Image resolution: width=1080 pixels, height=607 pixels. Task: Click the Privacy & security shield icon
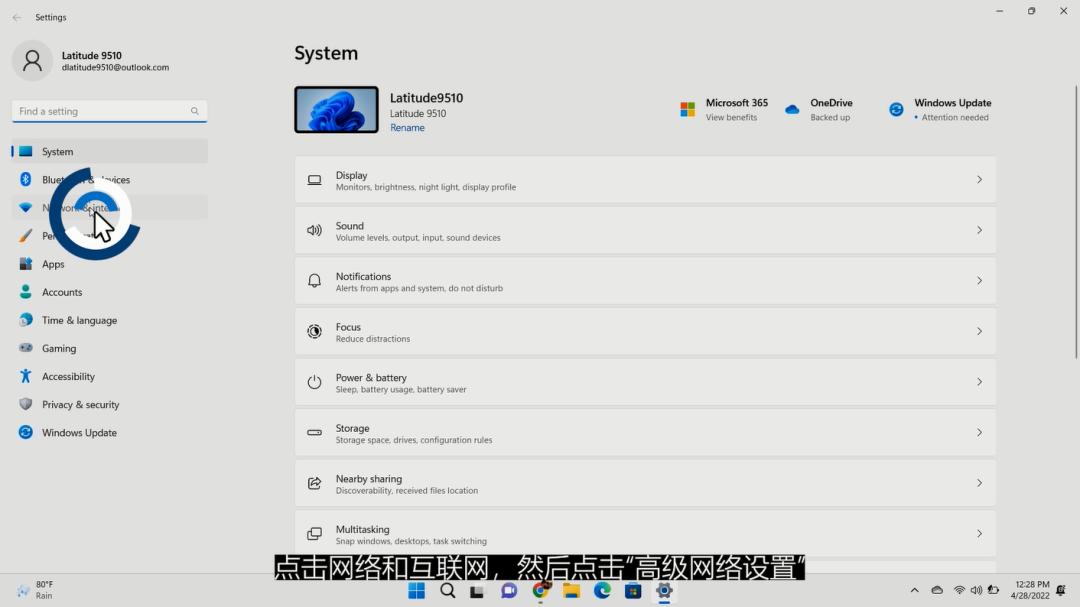click(x=24, y=404)
